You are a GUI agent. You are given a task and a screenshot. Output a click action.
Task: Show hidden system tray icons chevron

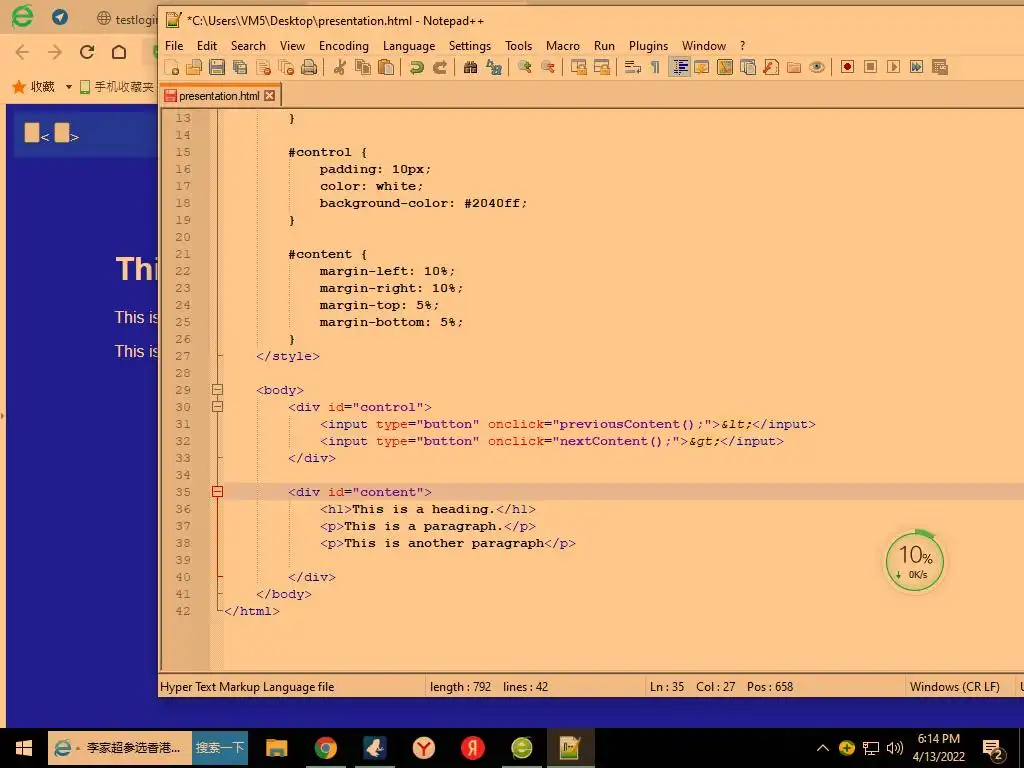pyautogui.click(x=823, y=748)
